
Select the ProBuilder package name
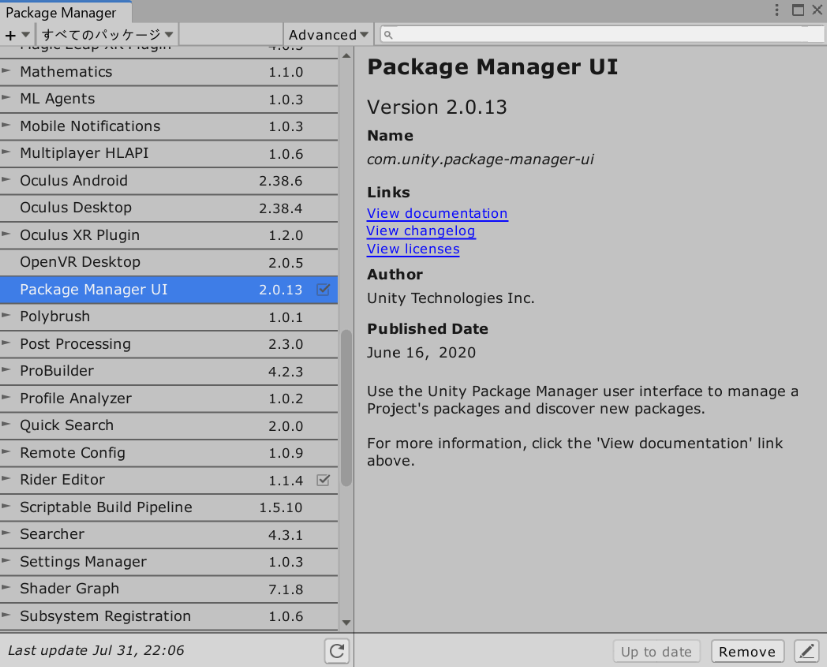tap(57, 371)
